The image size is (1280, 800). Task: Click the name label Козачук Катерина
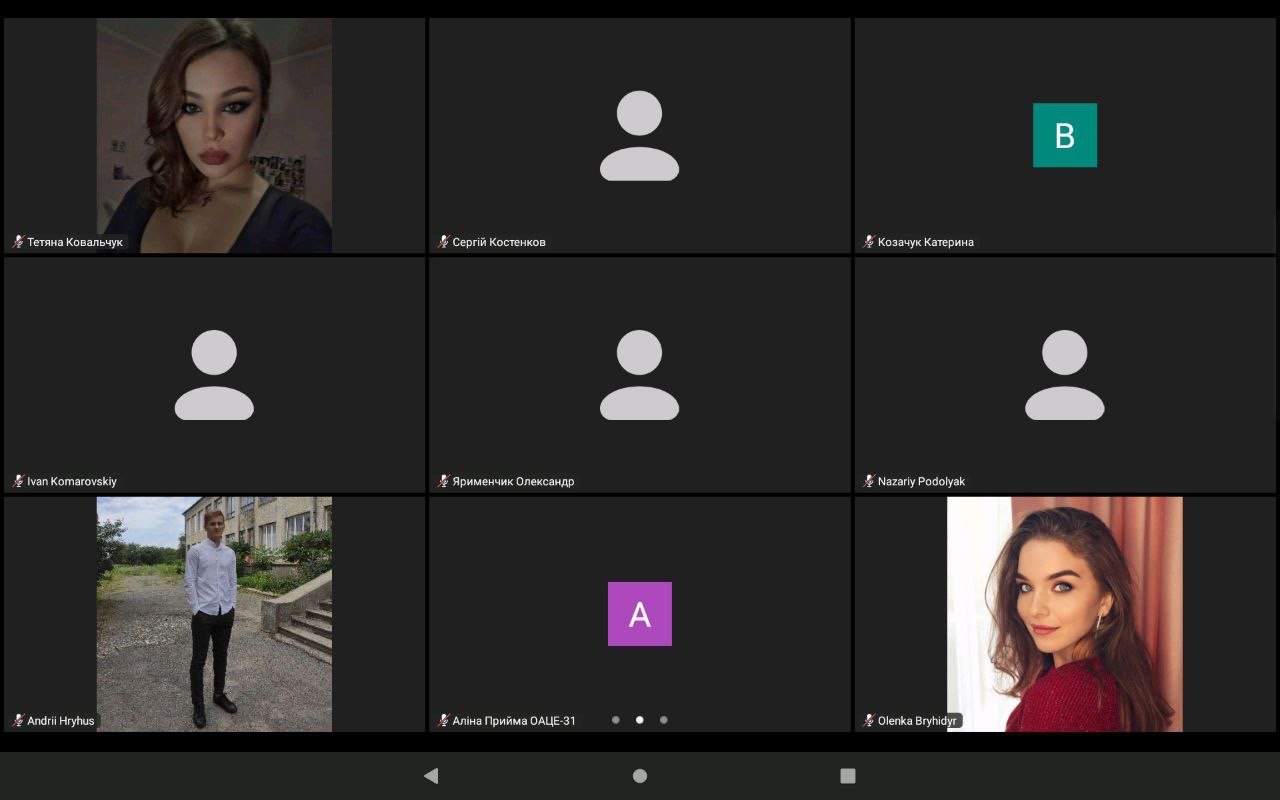[926, 242]
